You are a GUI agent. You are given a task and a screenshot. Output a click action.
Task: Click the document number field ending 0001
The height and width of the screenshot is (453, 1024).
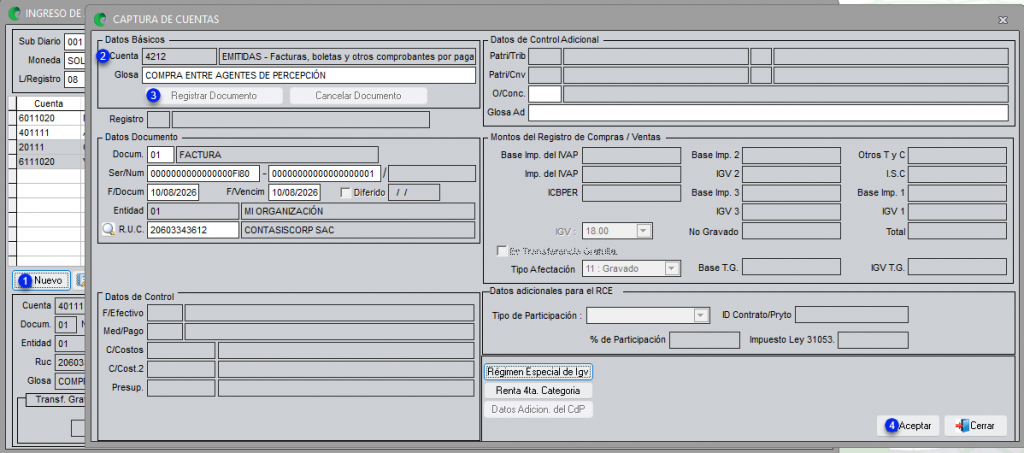325,174
